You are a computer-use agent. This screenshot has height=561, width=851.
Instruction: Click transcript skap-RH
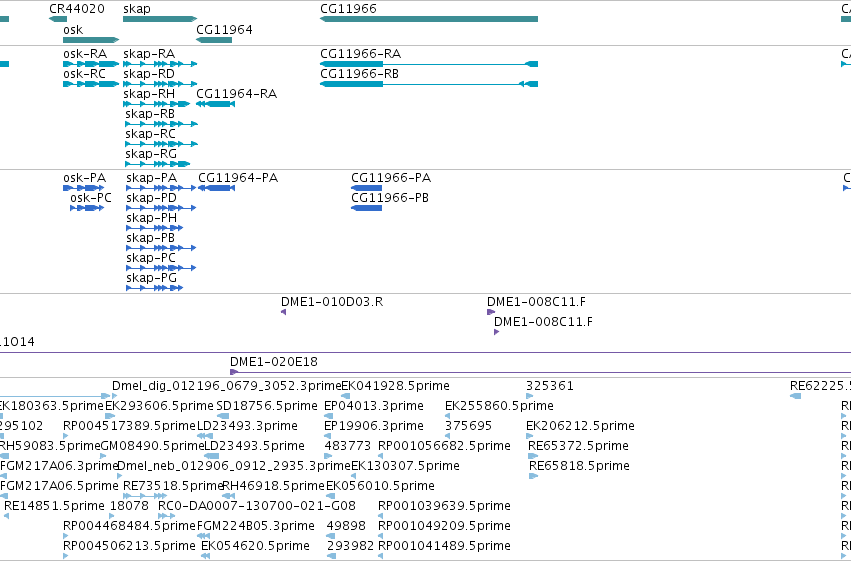(157, 104)
